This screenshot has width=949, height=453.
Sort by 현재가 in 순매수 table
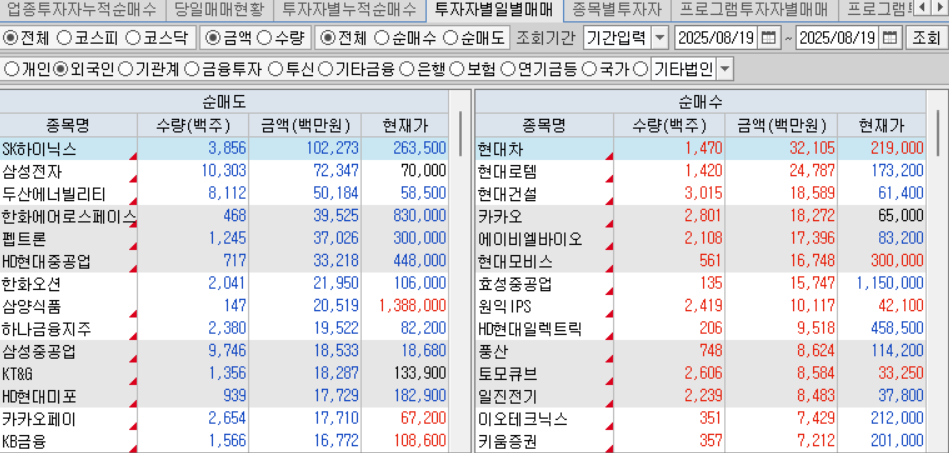882,125
